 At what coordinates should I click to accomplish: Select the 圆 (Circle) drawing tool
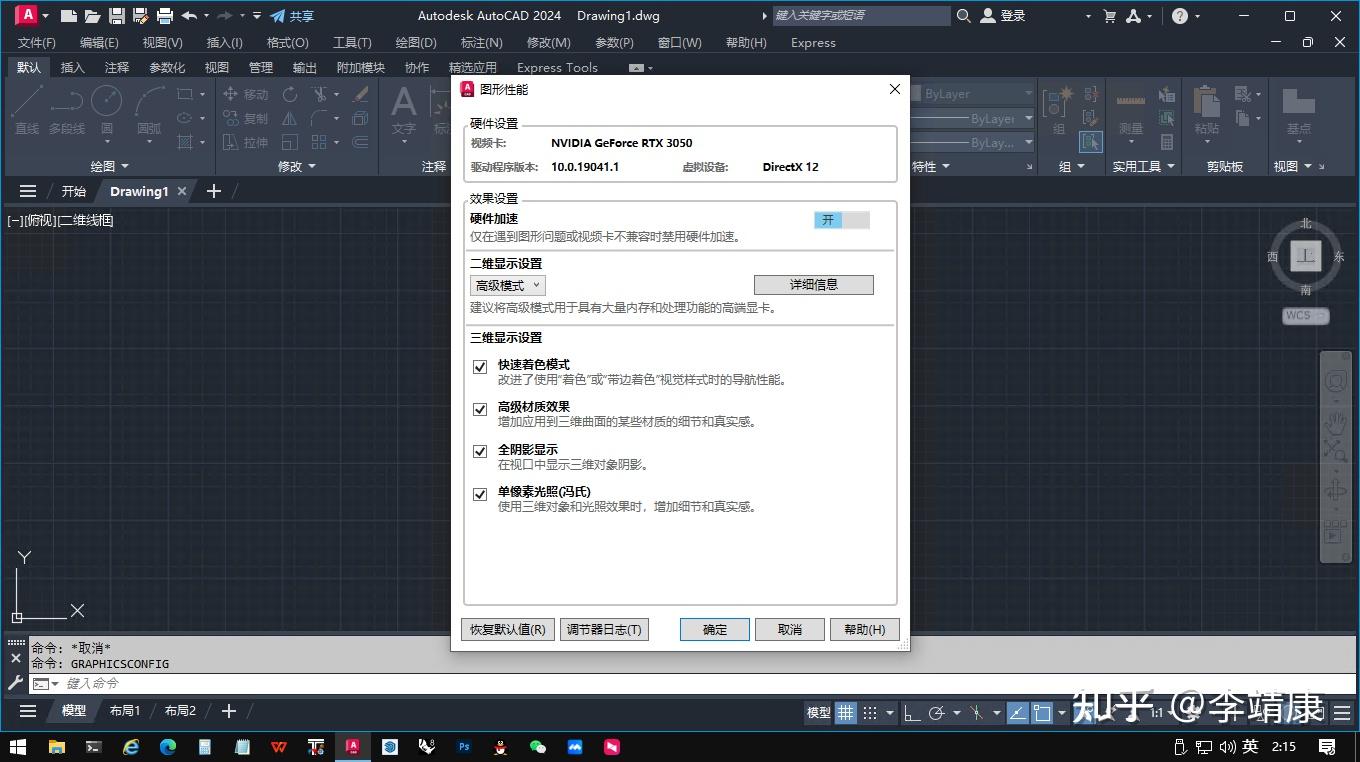click(106, 103)
